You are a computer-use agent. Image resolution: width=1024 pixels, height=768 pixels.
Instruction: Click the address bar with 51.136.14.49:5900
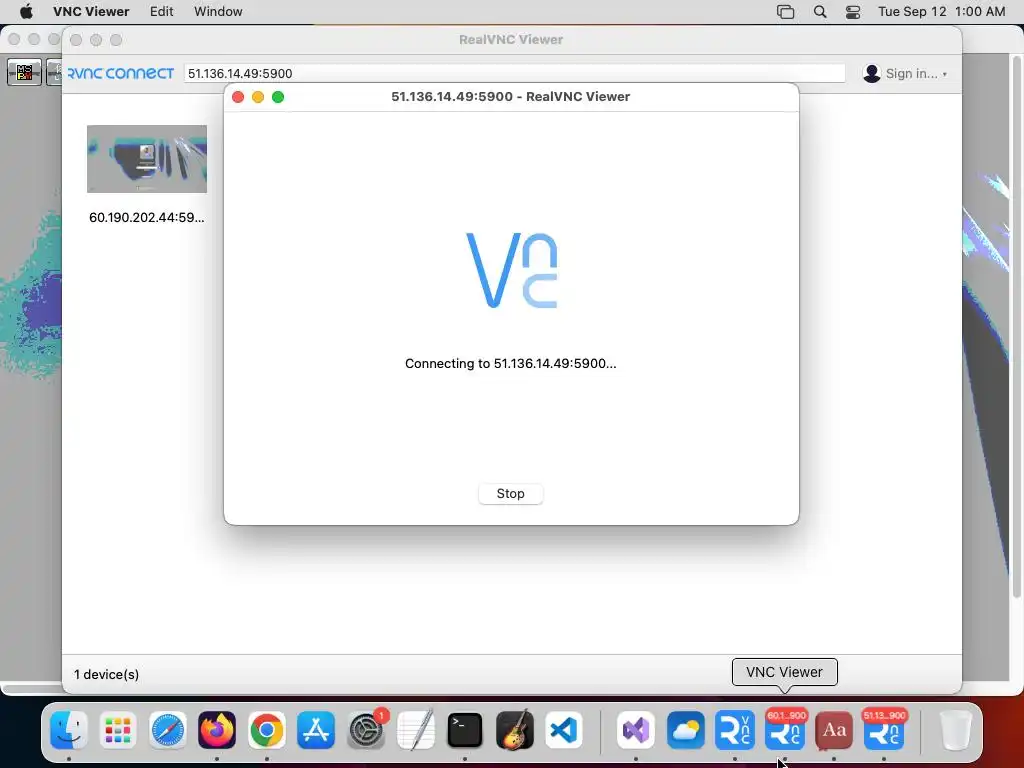(515, 73)
